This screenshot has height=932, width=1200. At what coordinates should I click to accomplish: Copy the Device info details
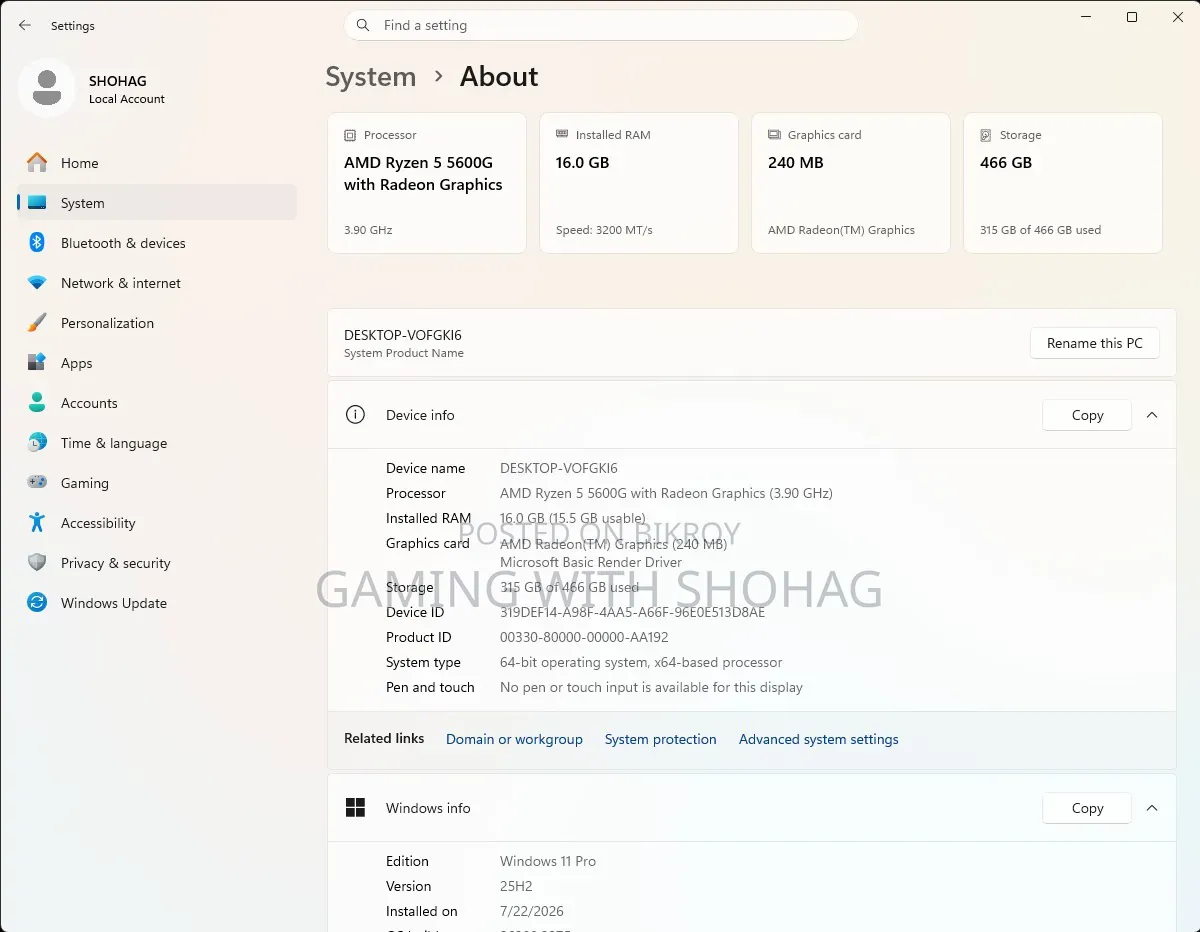[x=1087, y=415]
